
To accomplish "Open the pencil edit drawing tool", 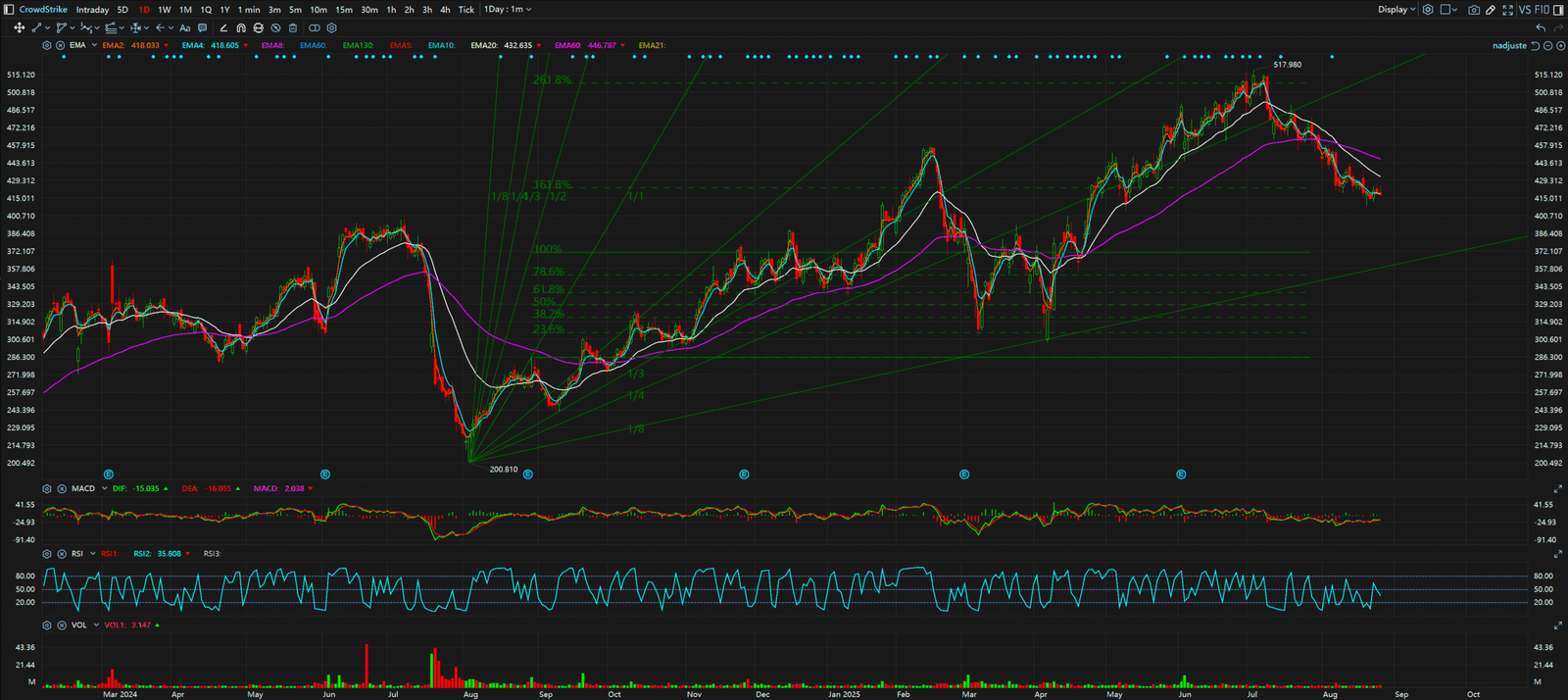I will [x=1491, y=10].
